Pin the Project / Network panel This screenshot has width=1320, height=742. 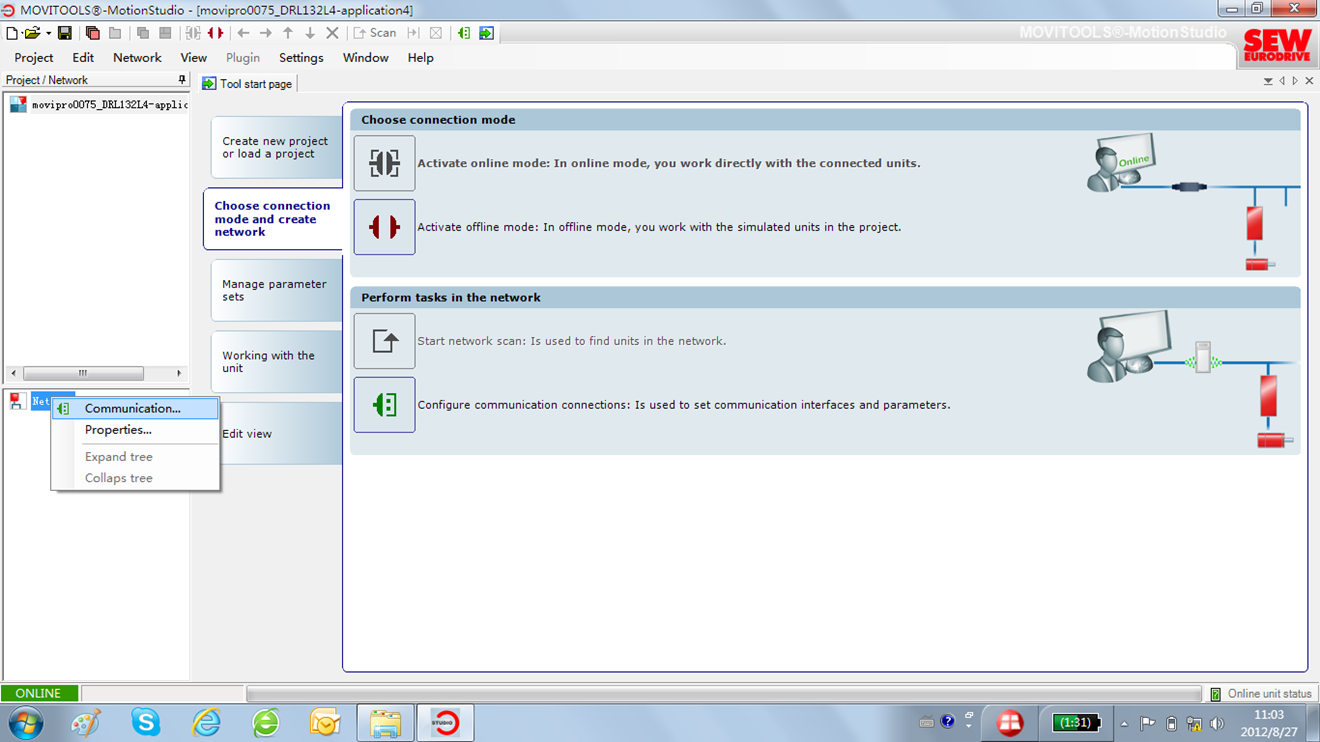click(181, 80)
